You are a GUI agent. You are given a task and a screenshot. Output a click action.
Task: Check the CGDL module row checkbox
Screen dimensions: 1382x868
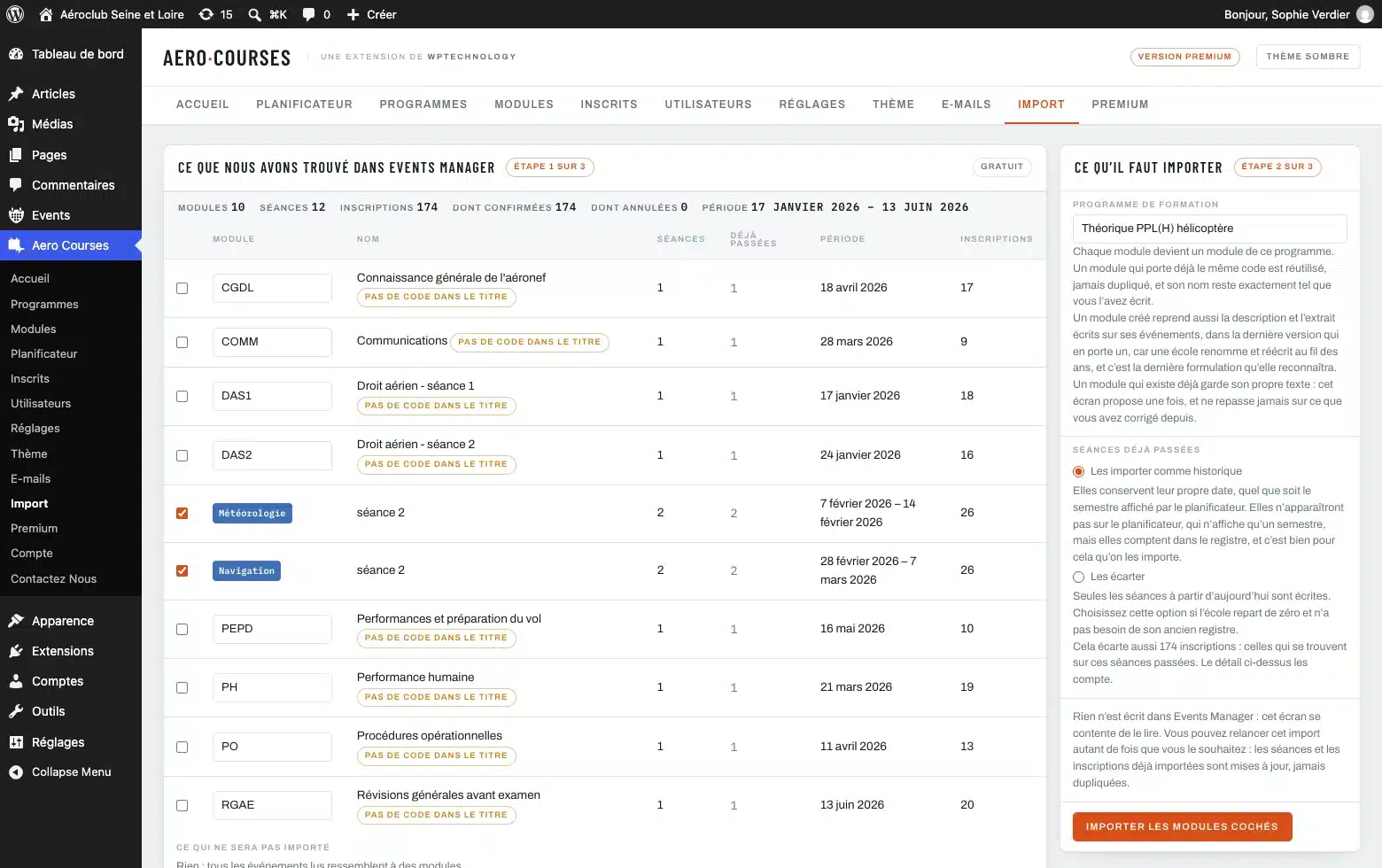[x=182, y=288]
